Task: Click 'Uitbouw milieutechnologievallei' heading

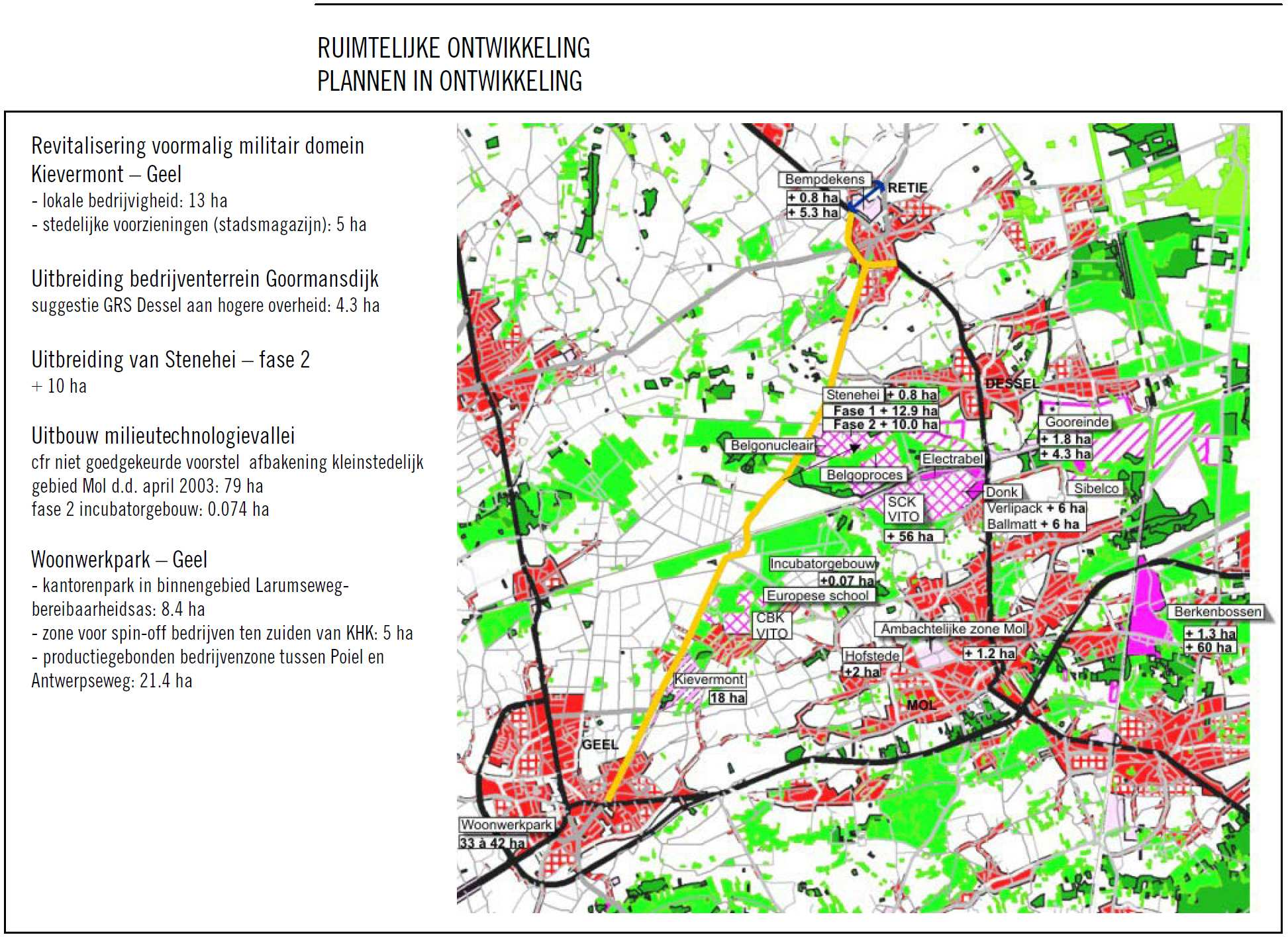Action: (x=163, y=436)
